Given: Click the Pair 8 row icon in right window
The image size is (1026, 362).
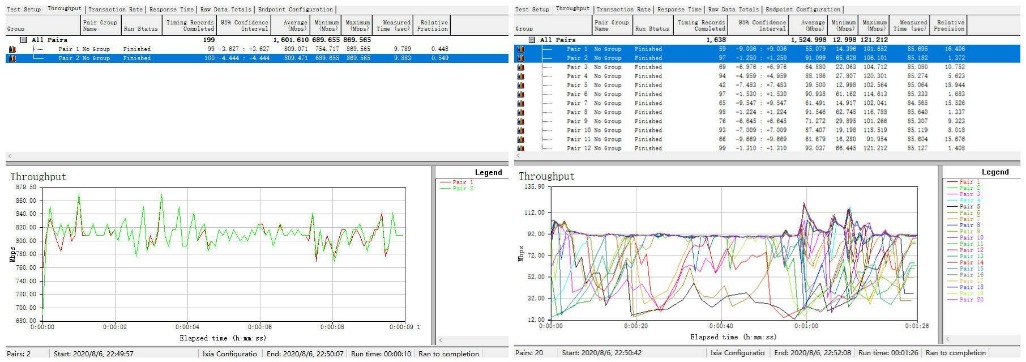Looking at the screenshot, I should coord(521,112).
